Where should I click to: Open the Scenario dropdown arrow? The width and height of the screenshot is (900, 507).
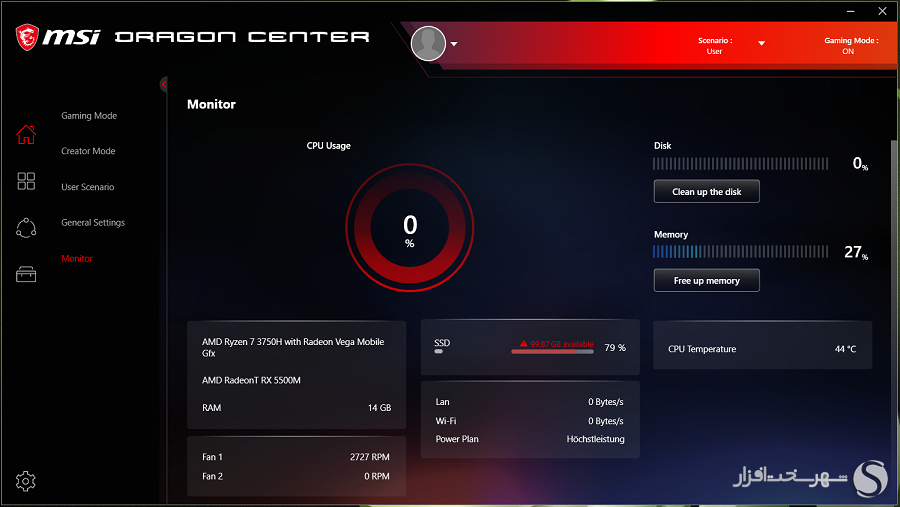point(761,43)
